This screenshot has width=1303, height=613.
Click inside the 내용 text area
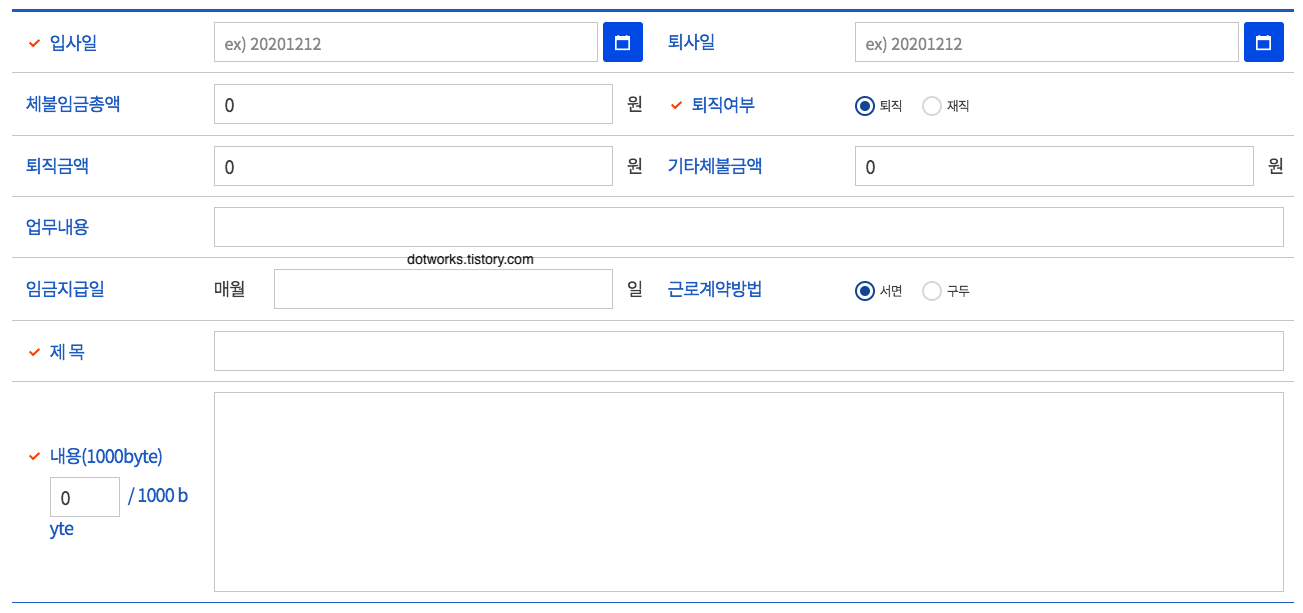748,490
